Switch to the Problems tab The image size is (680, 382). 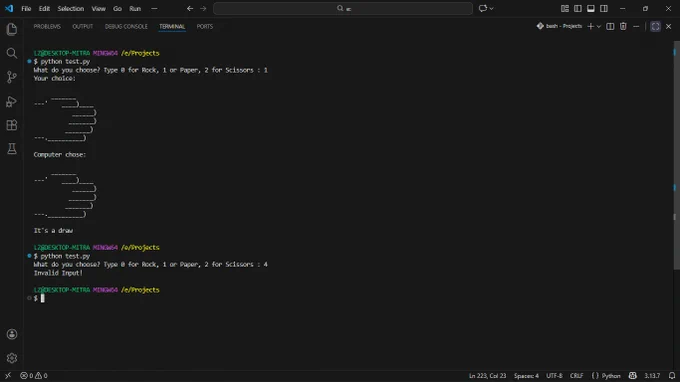coord(47,26)
